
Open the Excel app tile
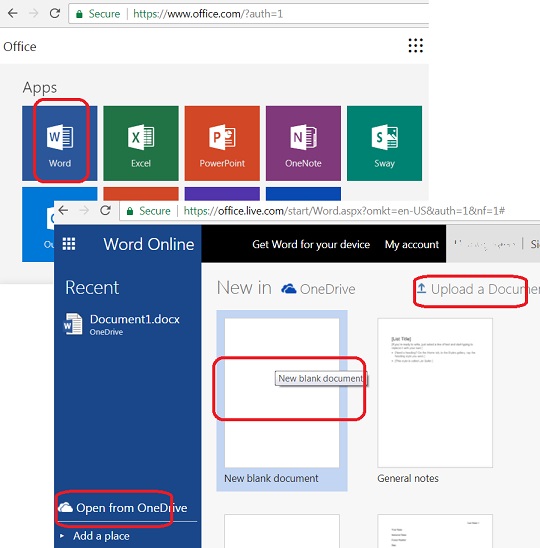pyautogui.click(x=141, y=143)
